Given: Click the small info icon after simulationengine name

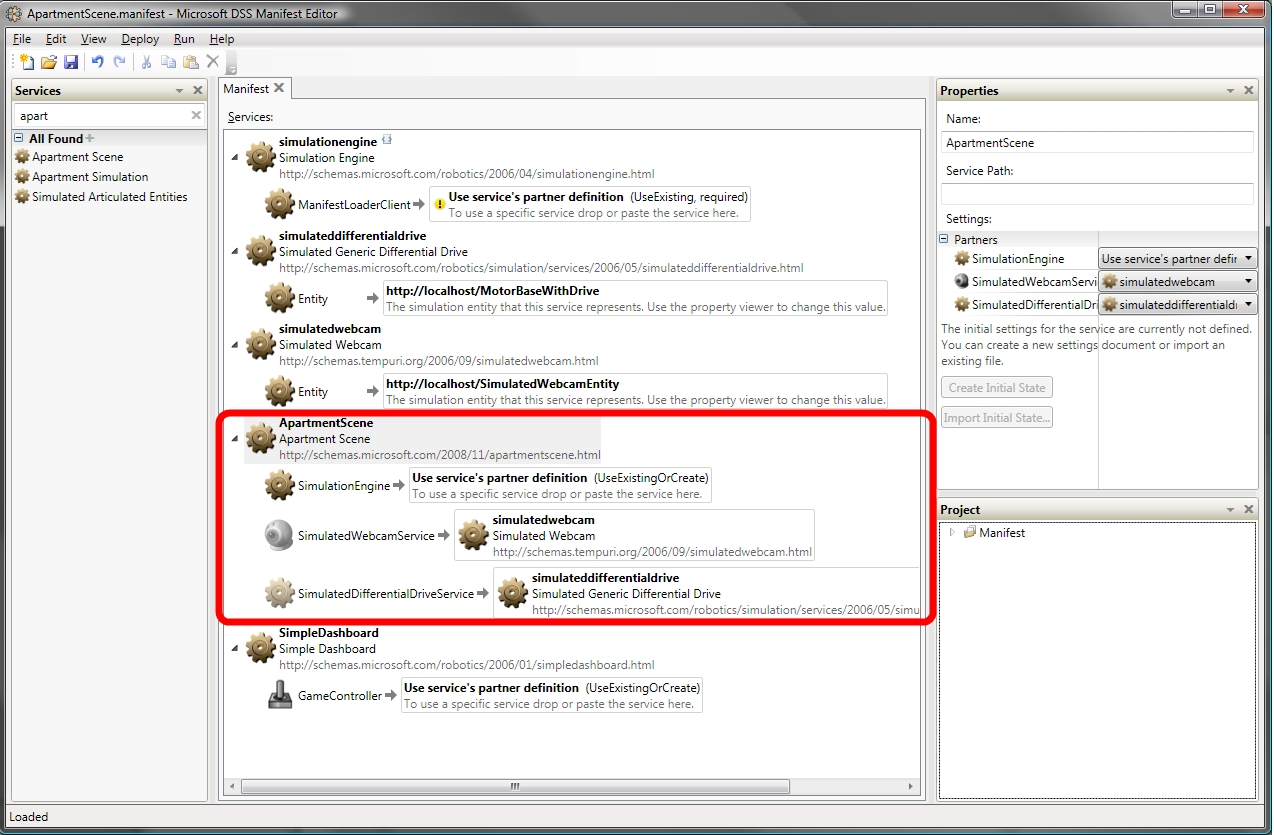Looking at the screenshot, I should coord(387,140).
